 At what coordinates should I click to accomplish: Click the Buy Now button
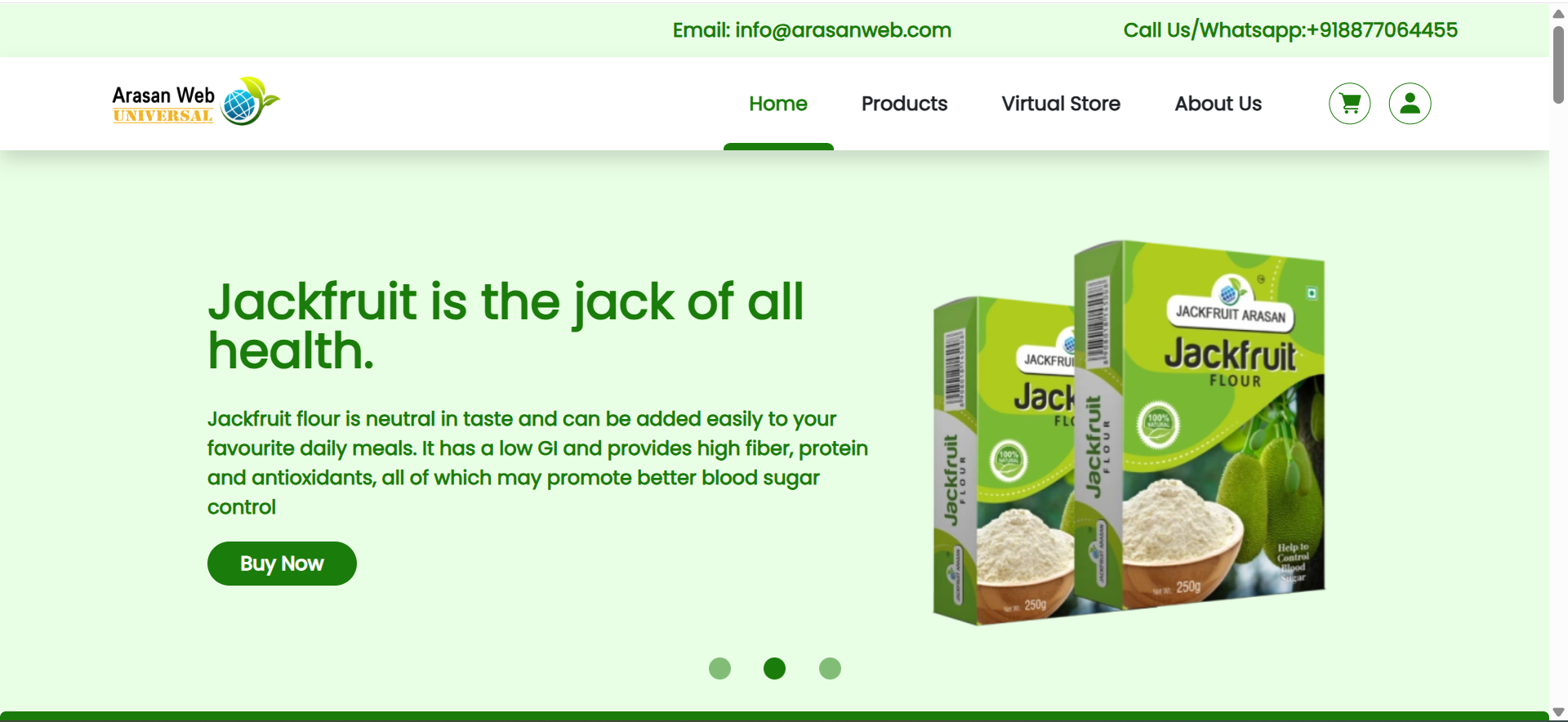pos(282,564)
